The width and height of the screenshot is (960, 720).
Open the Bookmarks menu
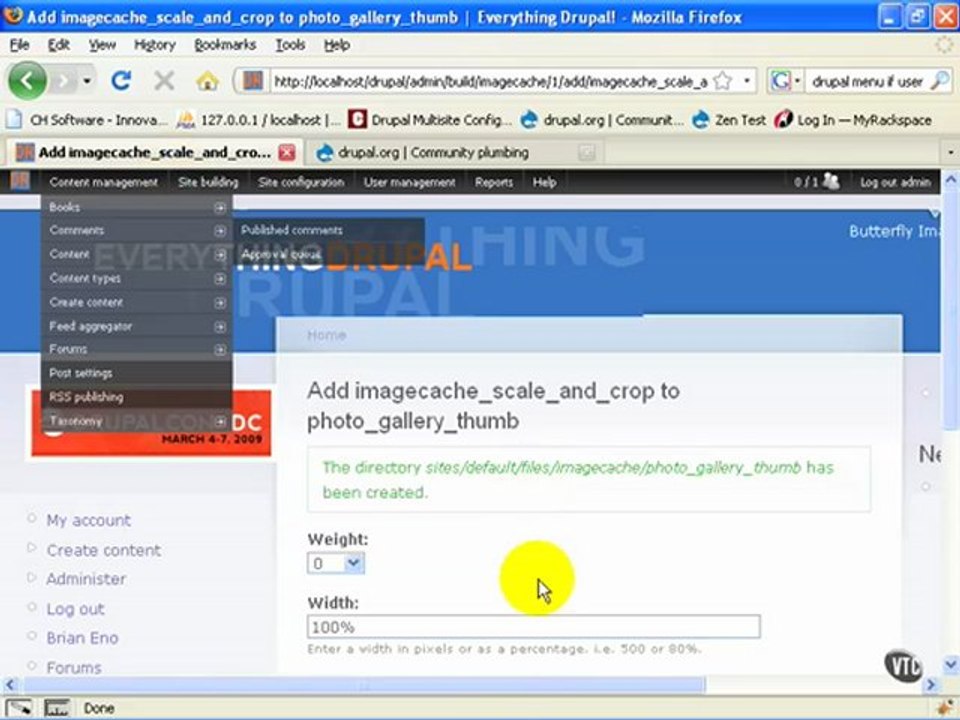(225, 45)
